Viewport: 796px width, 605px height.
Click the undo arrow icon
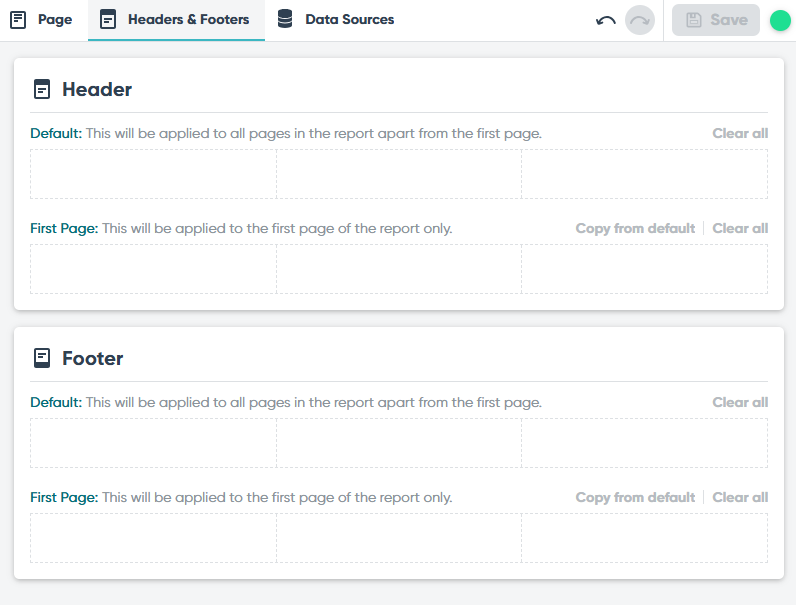[x=606, y=20]
